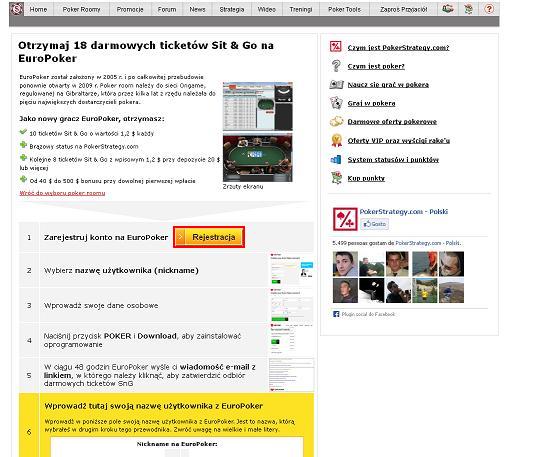
Task: Click the PokerStrategy logo in the Facebook box
Action: [345, 219]
